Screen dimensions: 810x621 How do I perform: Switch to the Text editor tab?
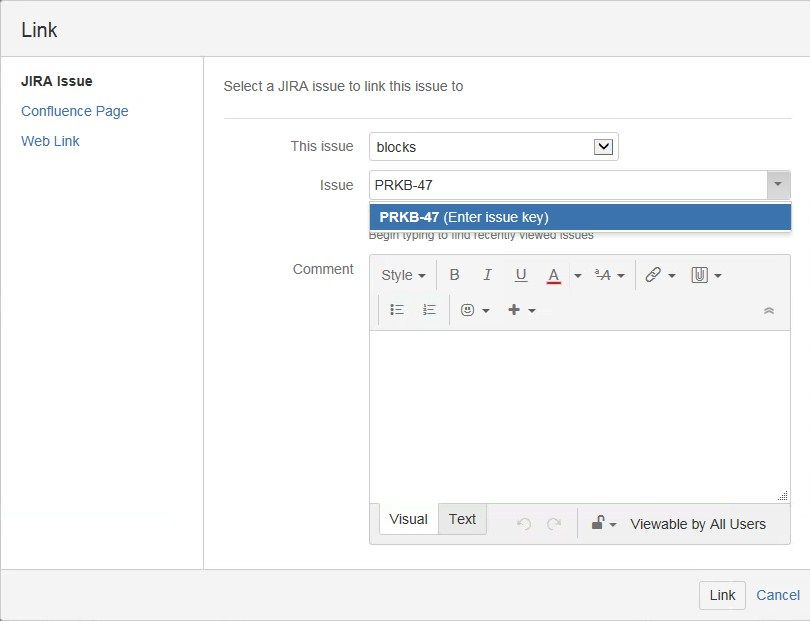click(x=462, y=519)
